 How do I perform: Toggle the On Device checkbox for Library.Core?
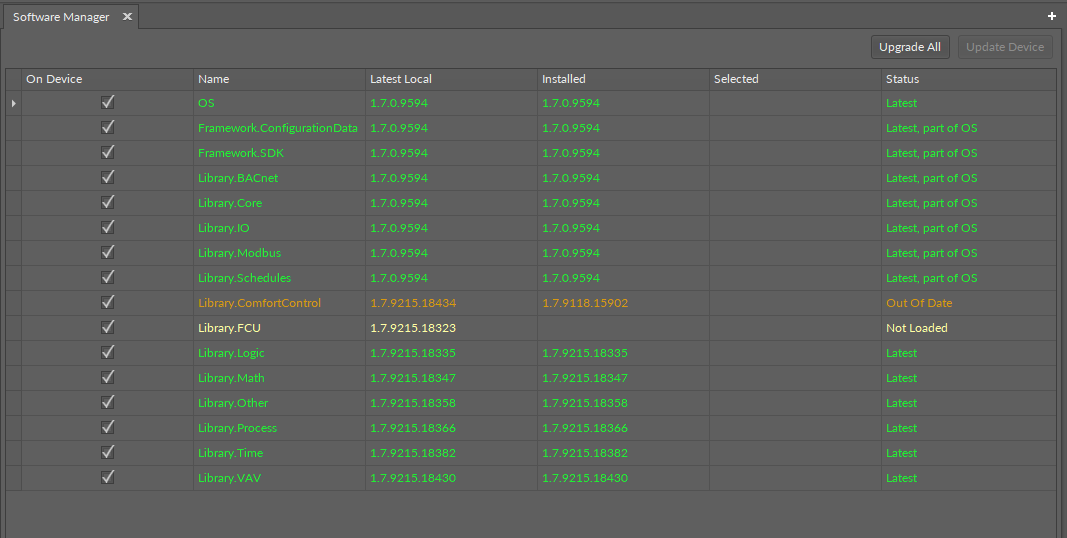pyautogui.click(x=108, y=202)
